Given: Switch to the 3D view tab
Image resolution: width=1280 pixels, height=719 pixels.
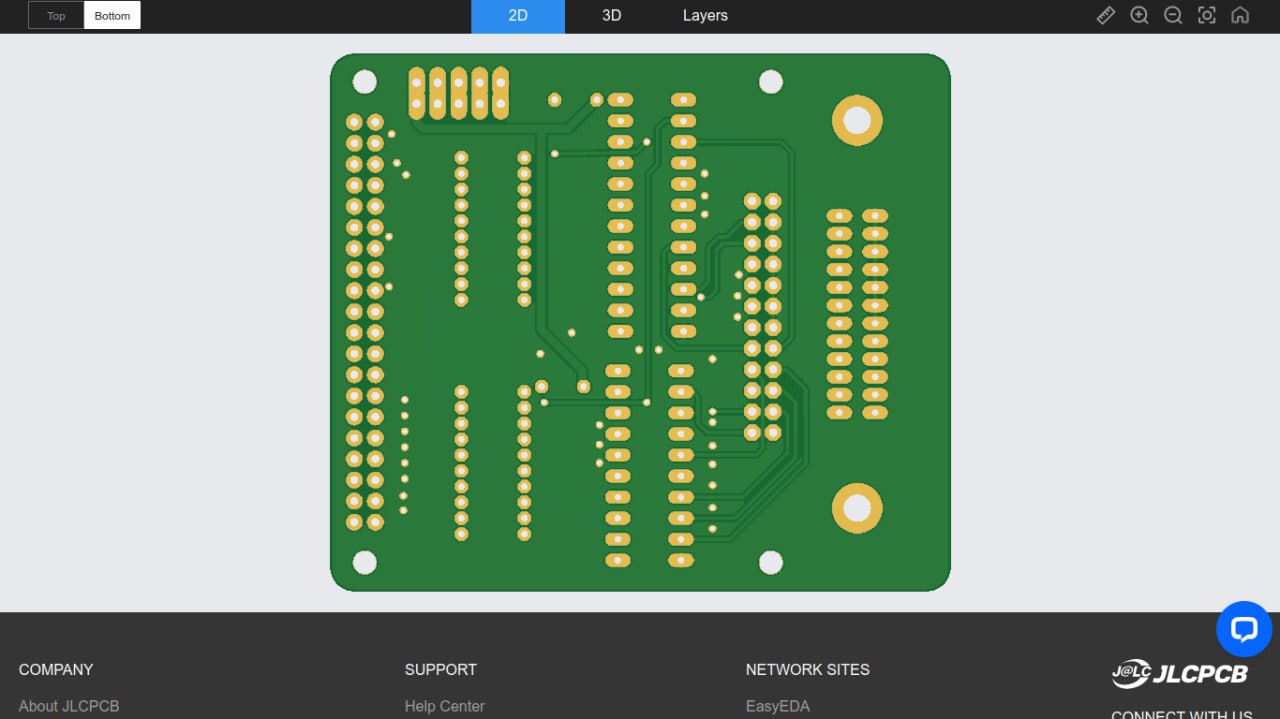Looking at the screenshot, I should click(x=611, y=16).
